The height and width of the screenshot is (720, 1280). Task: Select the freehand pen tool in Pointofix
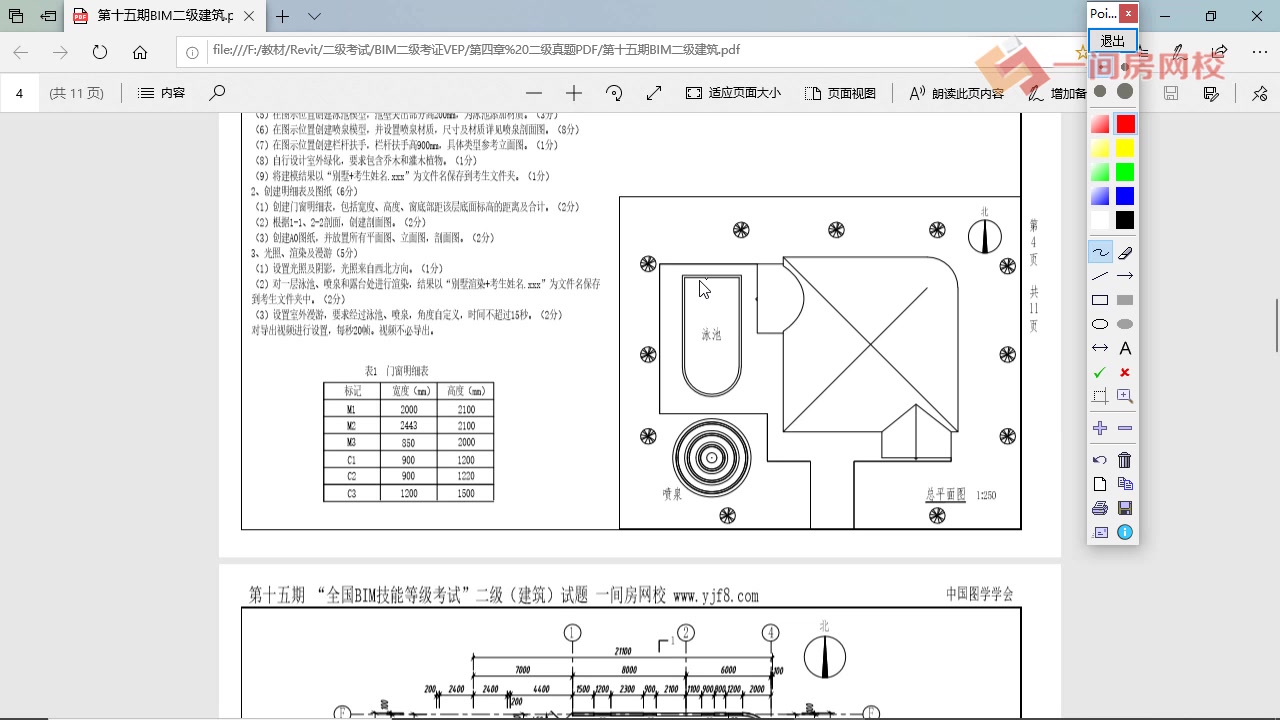pos(1099,251)
